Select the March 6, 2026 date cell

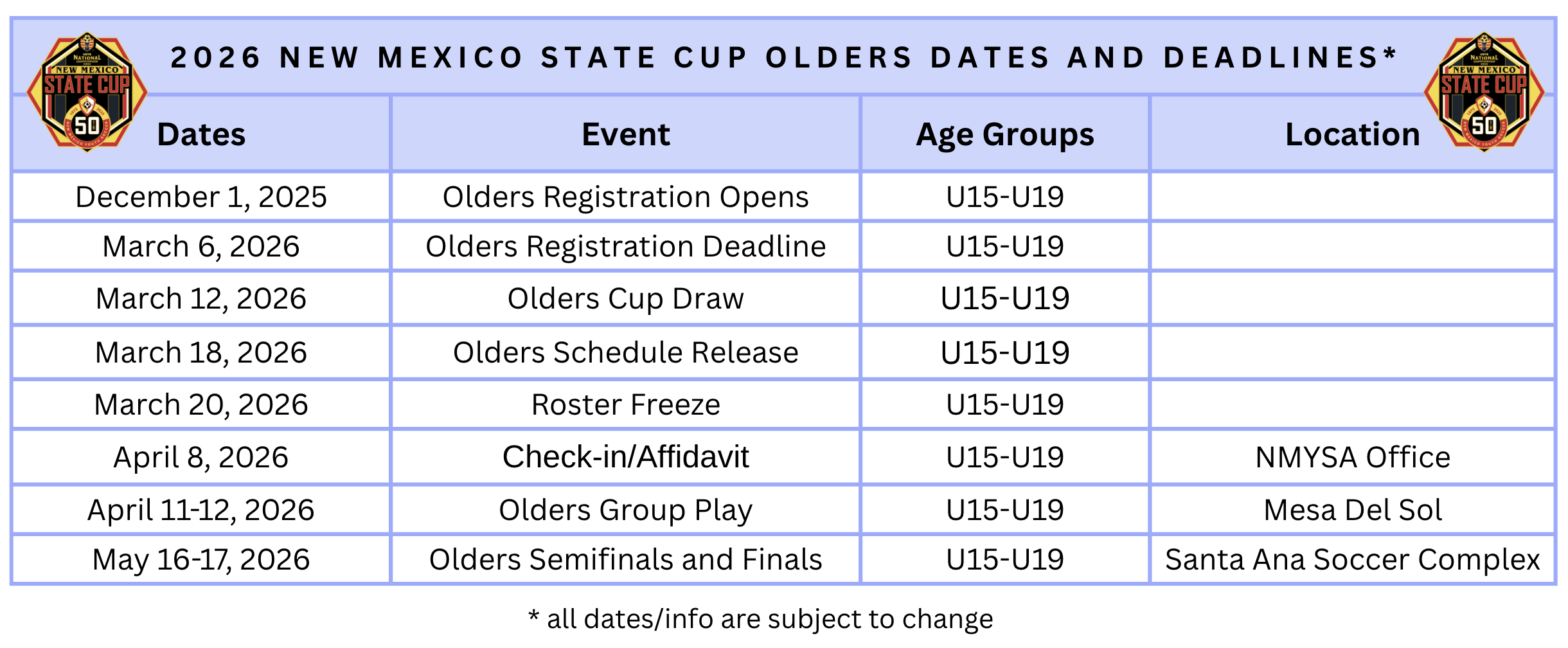[201, 247]
